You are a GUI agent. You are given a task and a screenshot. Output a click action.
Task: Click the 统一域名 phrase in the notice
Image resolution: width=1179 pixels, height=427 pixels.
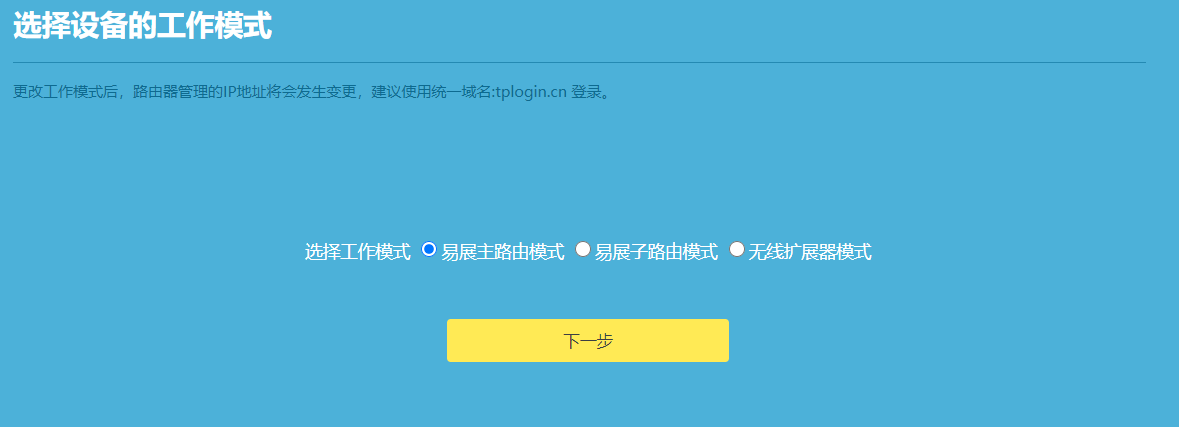pyautogui.click(x=460, y=93)
